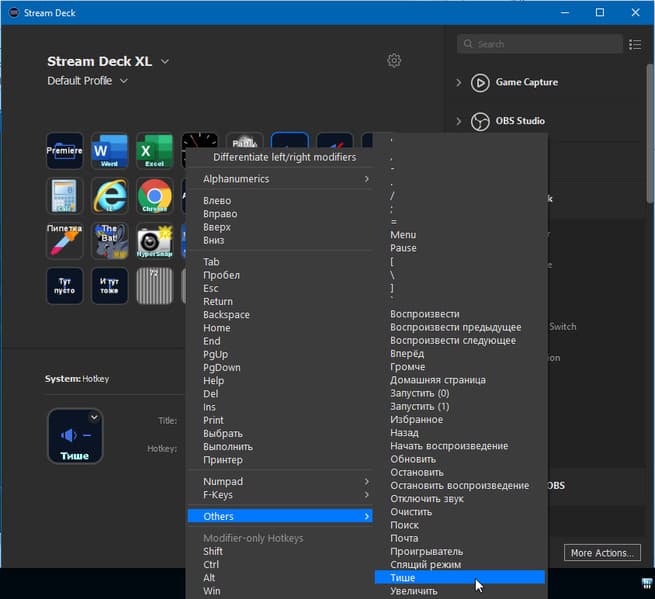Select Backspace in the hotkey menu

(x=226, y=315)
